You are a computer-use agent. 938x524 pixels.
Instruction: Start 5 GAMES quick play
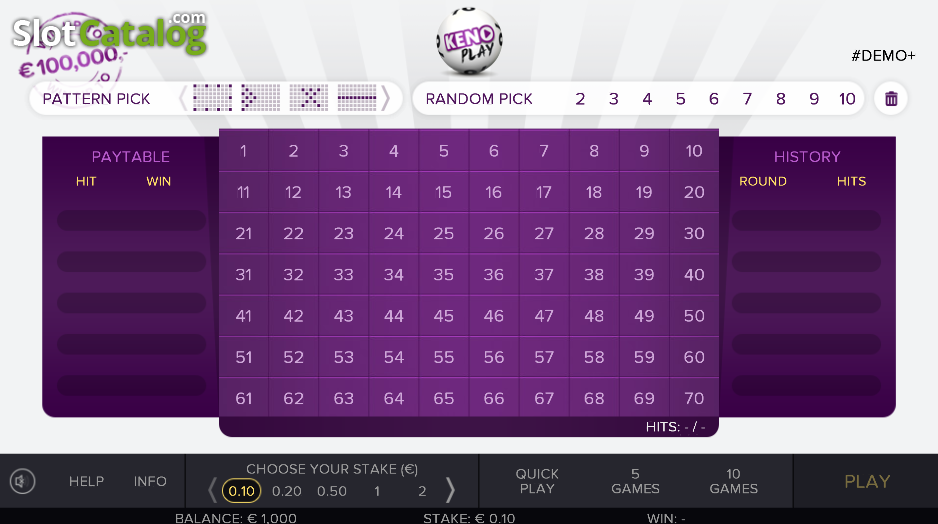[x=635, y=482]
